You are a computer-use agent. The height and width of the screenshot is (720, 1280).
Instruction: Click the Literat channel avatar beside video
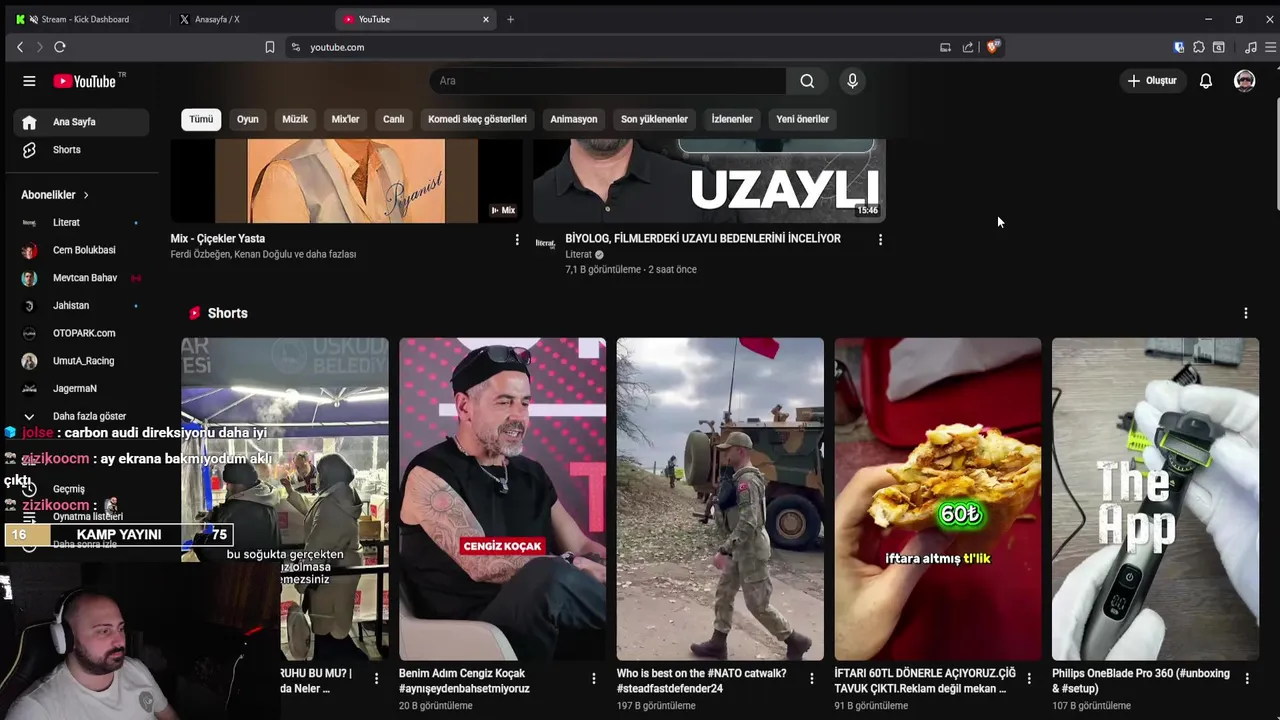coord(545,243)
